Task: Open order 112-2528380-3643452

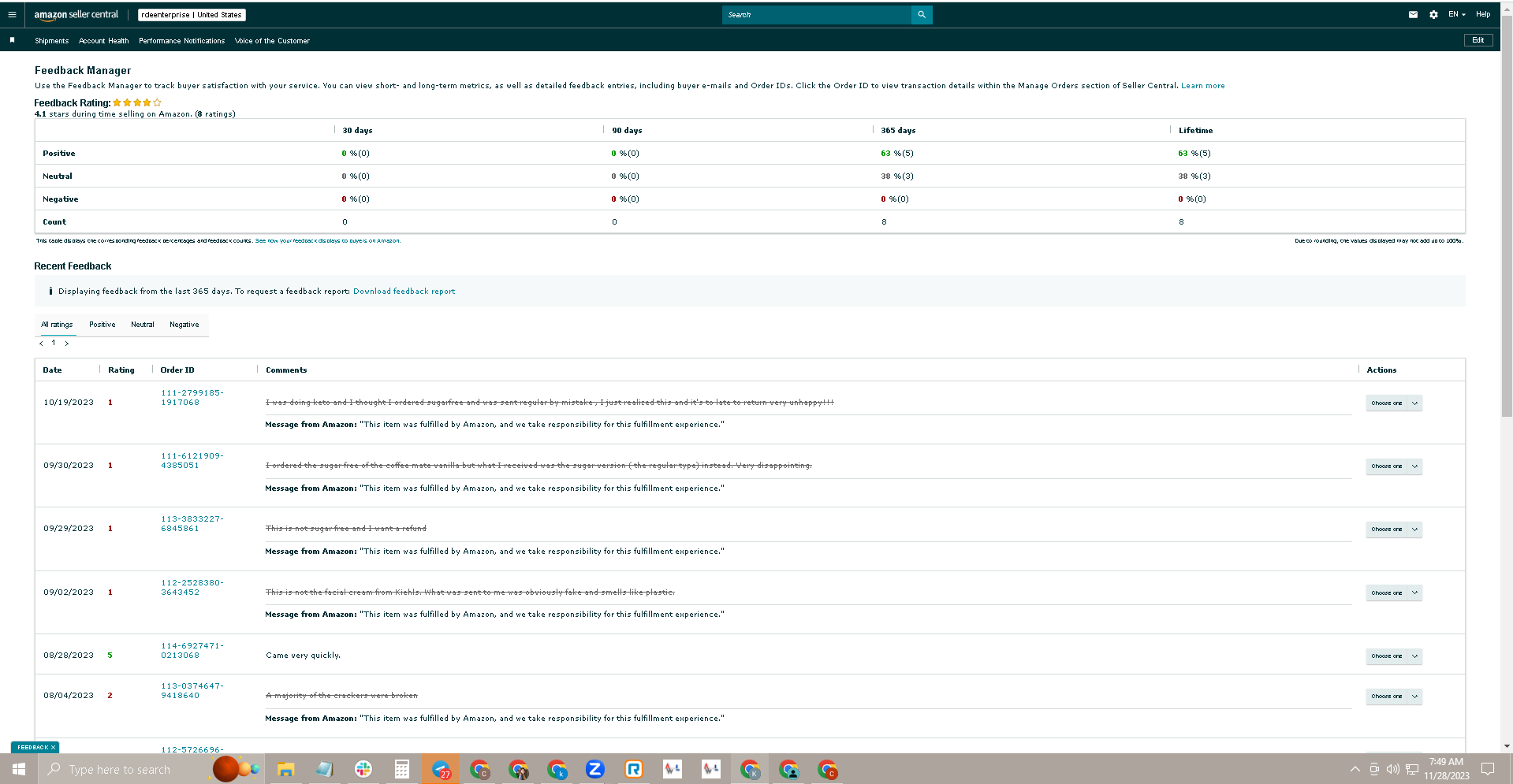Action: coord(192,588)
